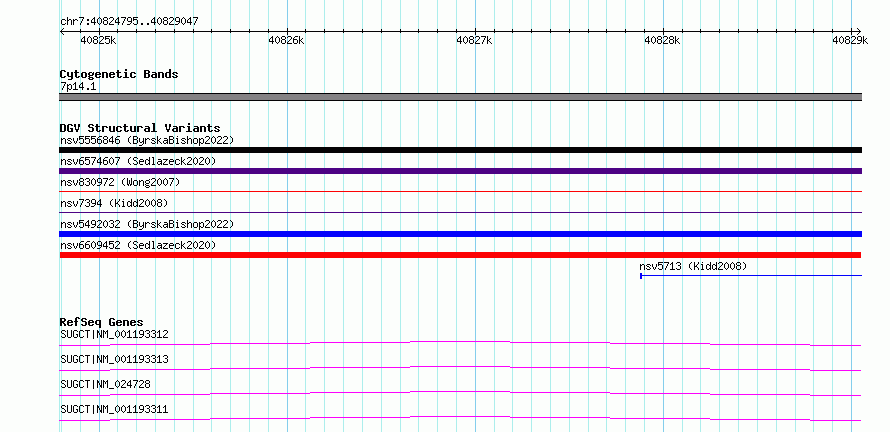Open the SUGCT|NM_024728 transcript label
The image size is (890, 432).
click(106, 384)
